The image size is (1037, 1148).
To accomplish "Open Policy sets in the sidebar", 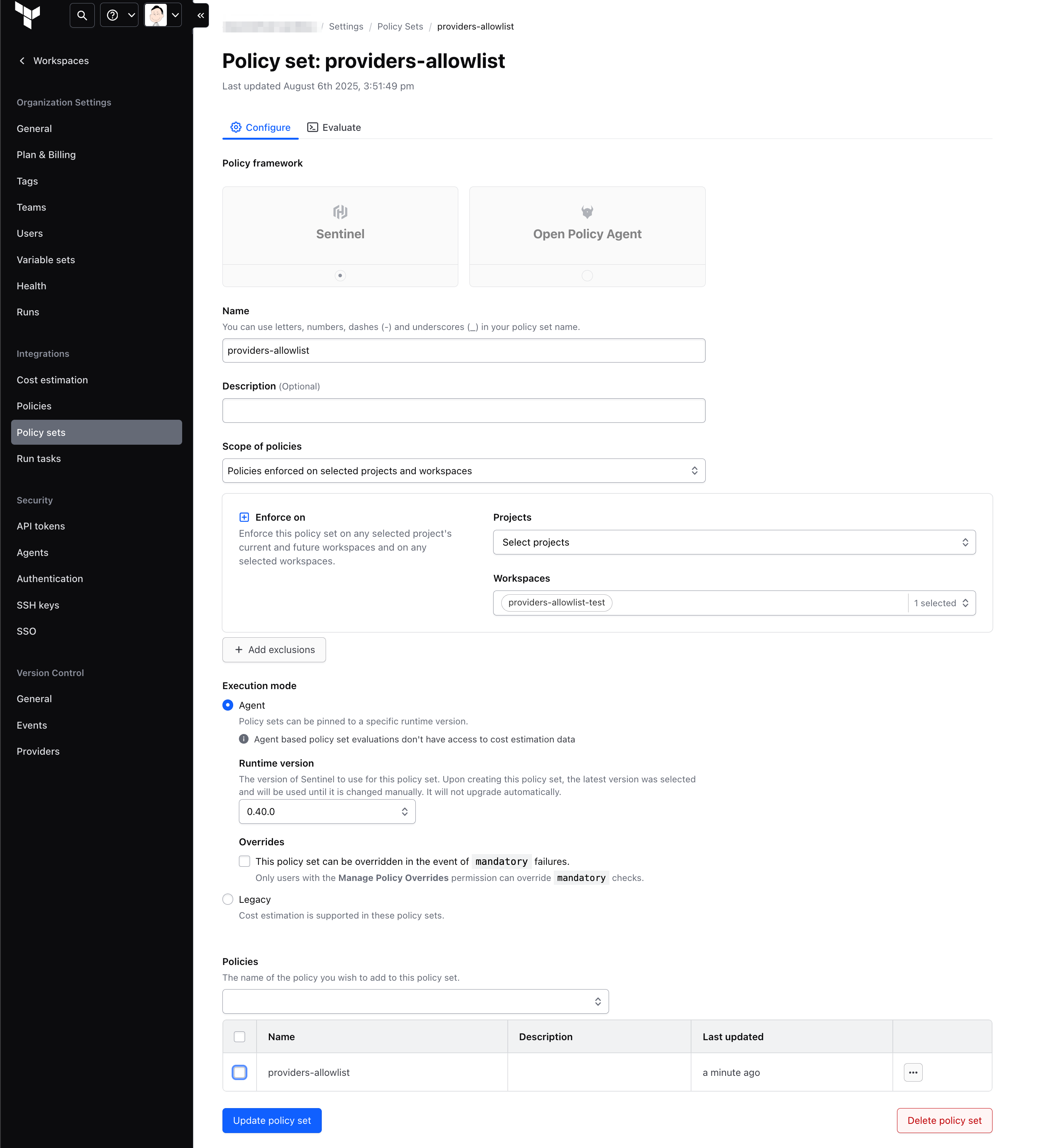I will tap(97, 432).
